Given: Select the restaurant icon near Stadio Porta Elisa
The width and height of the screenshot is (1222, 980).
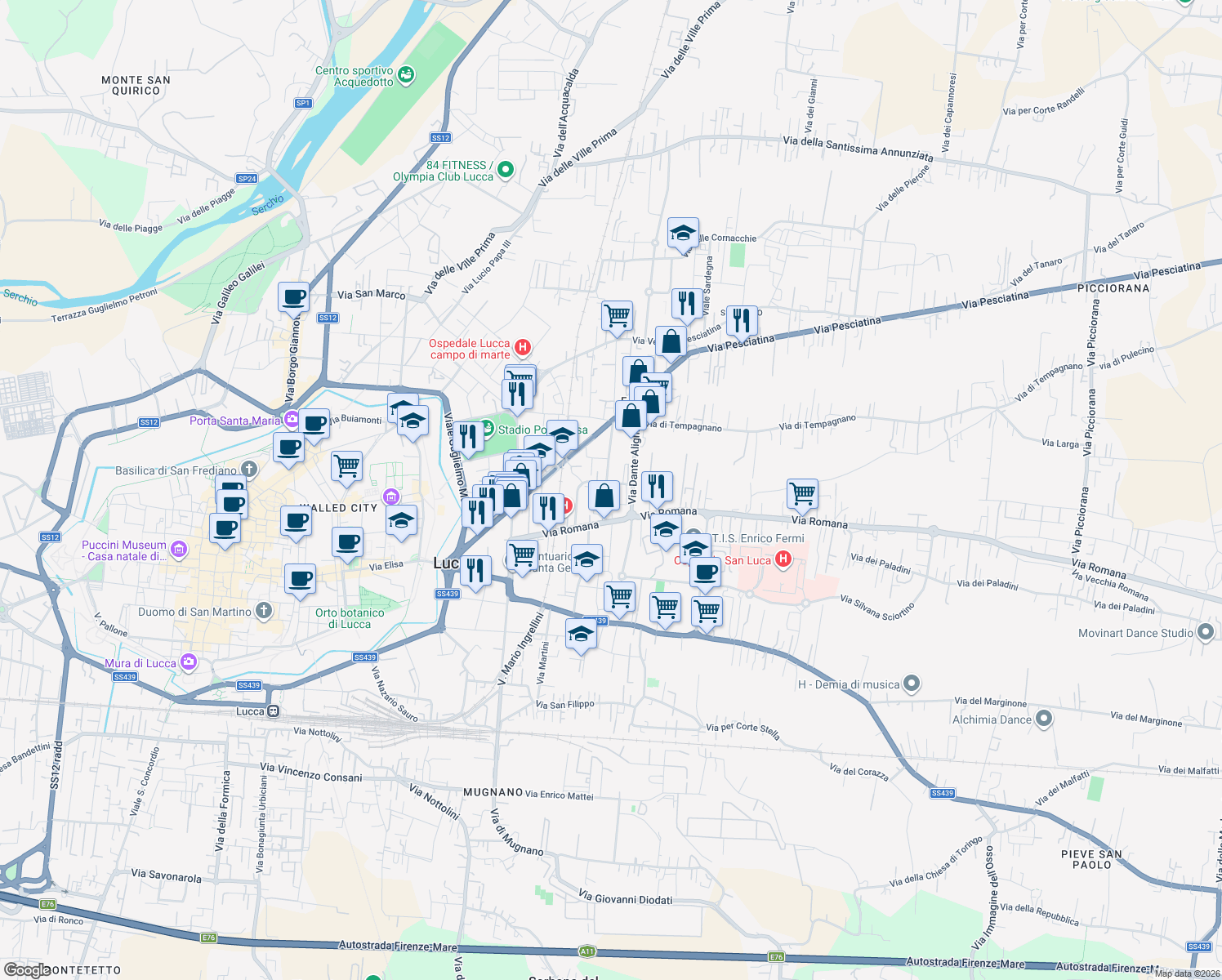Looking at the screenshot, I should pos(471,436).
